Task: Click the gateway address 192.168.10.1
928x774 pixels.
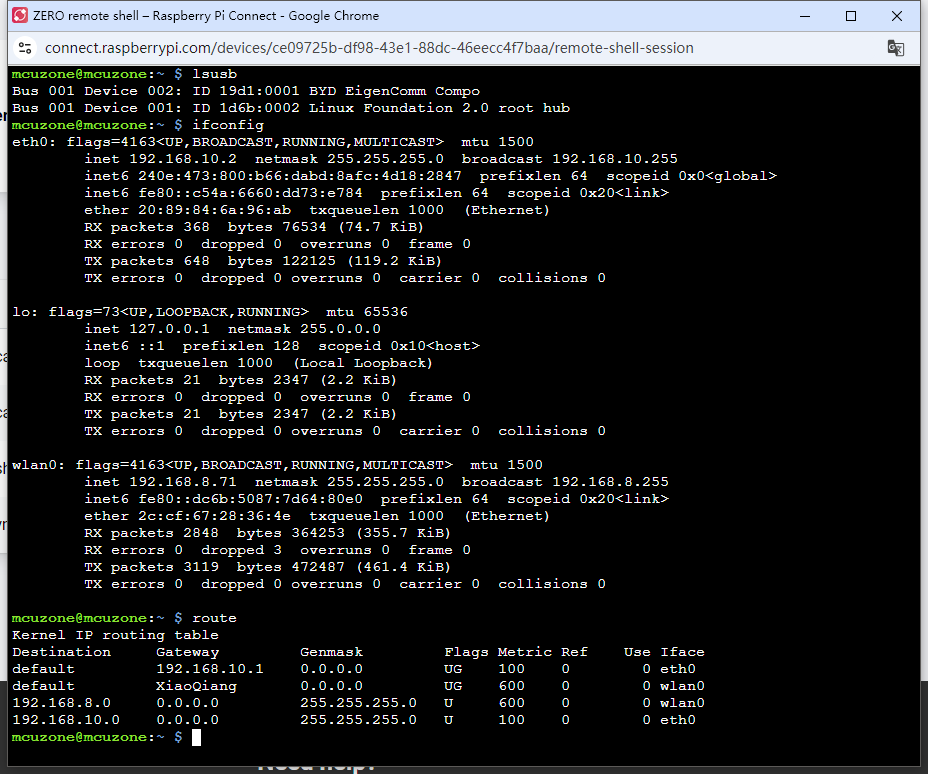Action: (x=210, y=669)
